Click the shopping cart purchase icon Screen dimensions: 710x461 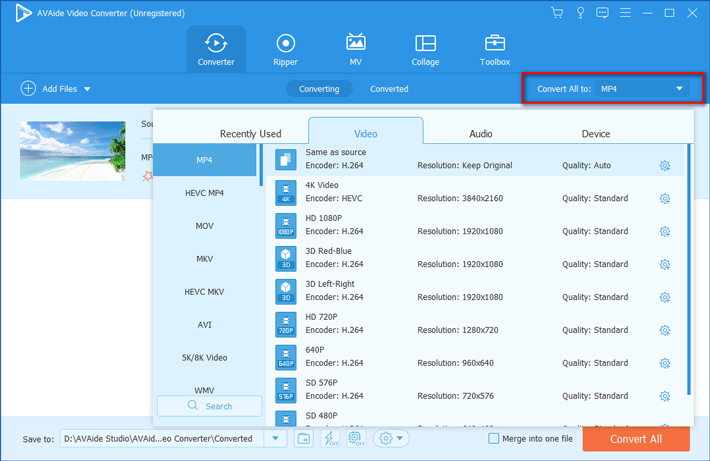557,13
